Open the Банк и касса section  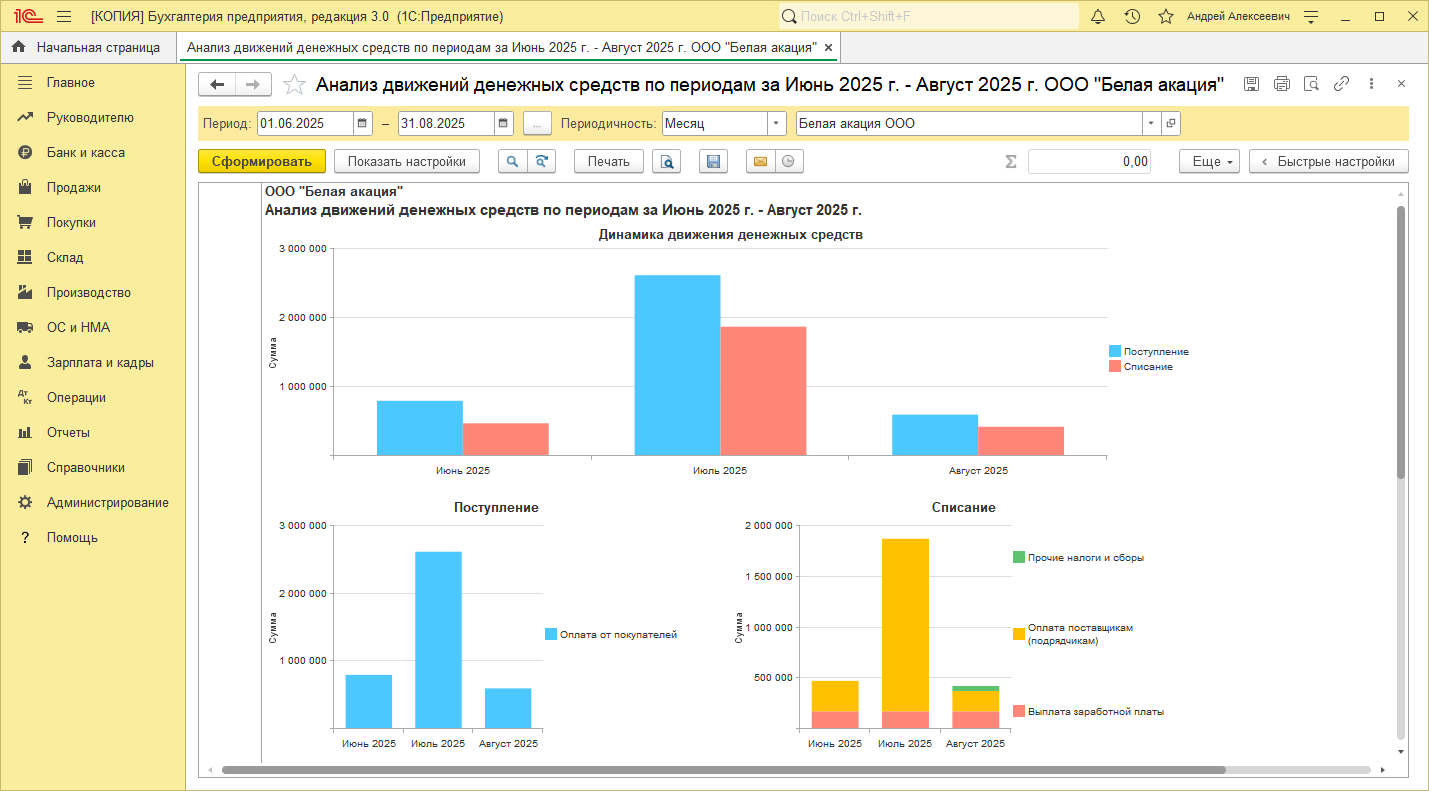pyautogui.click(x=86, y=152)
